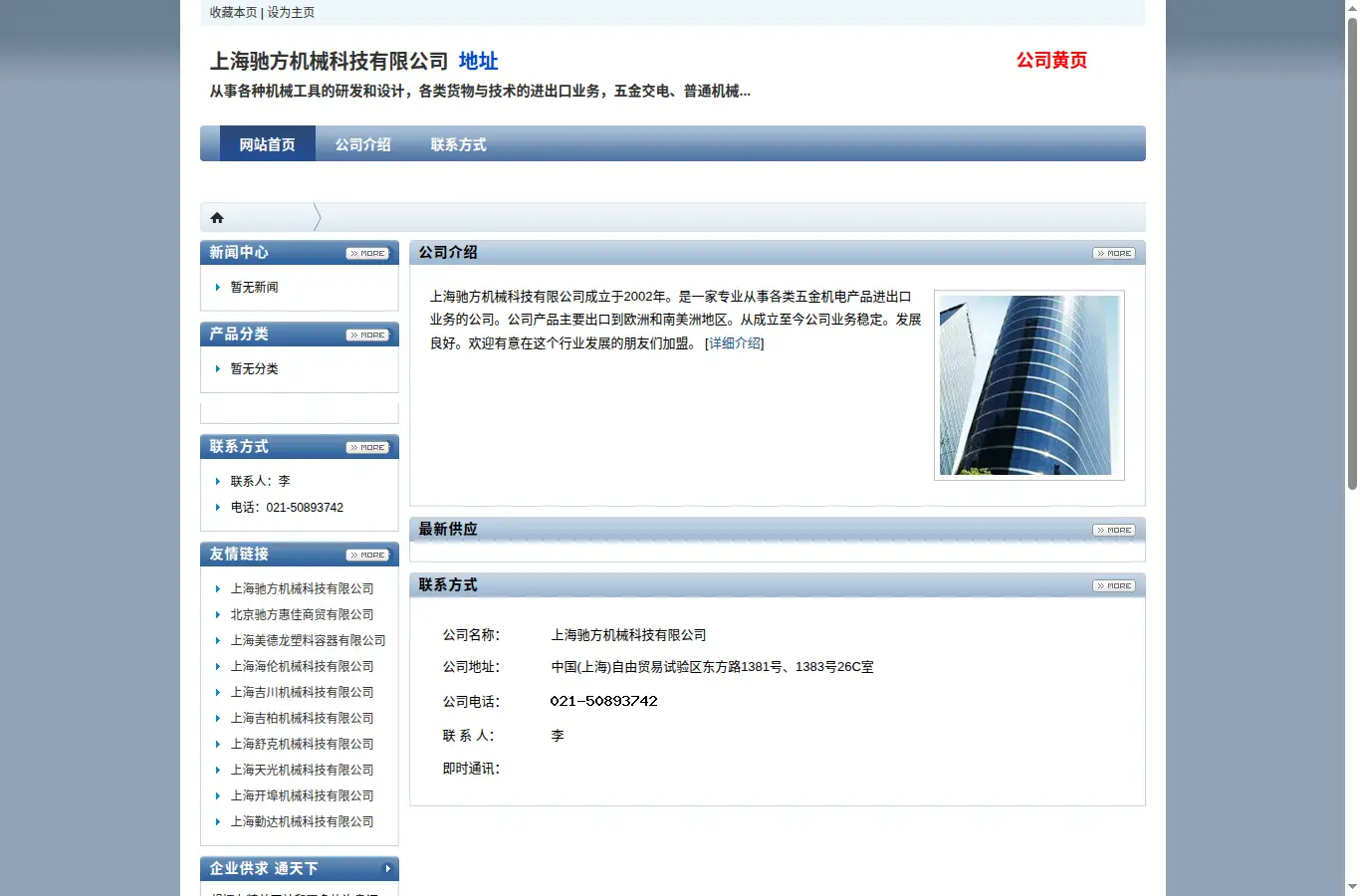The height and width of the screenshot is (896, 1360).
Task: Open 上海吉柏机械科技有限公司 link
Action: coord(302,719)
